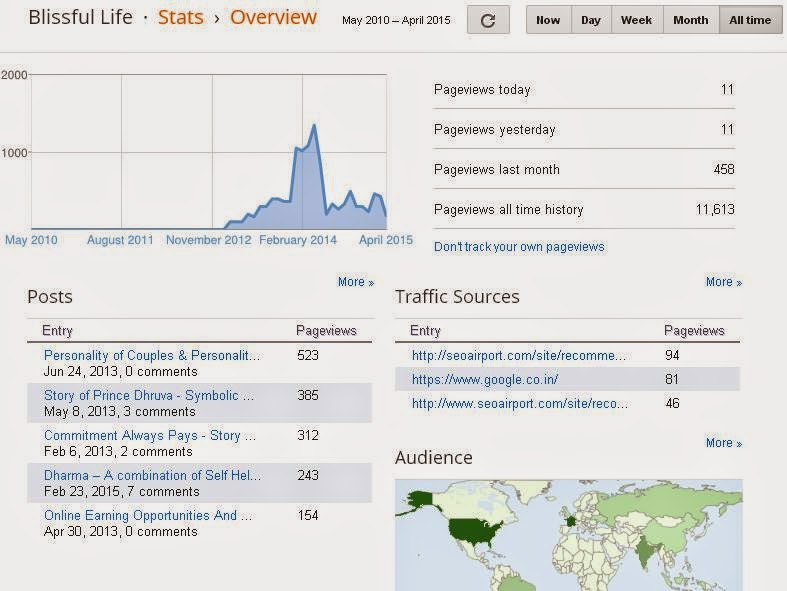Viewport: 787px width, 591px height.
Task: Click Pageviews all time history value 11,613
Action: pos(715,210)
